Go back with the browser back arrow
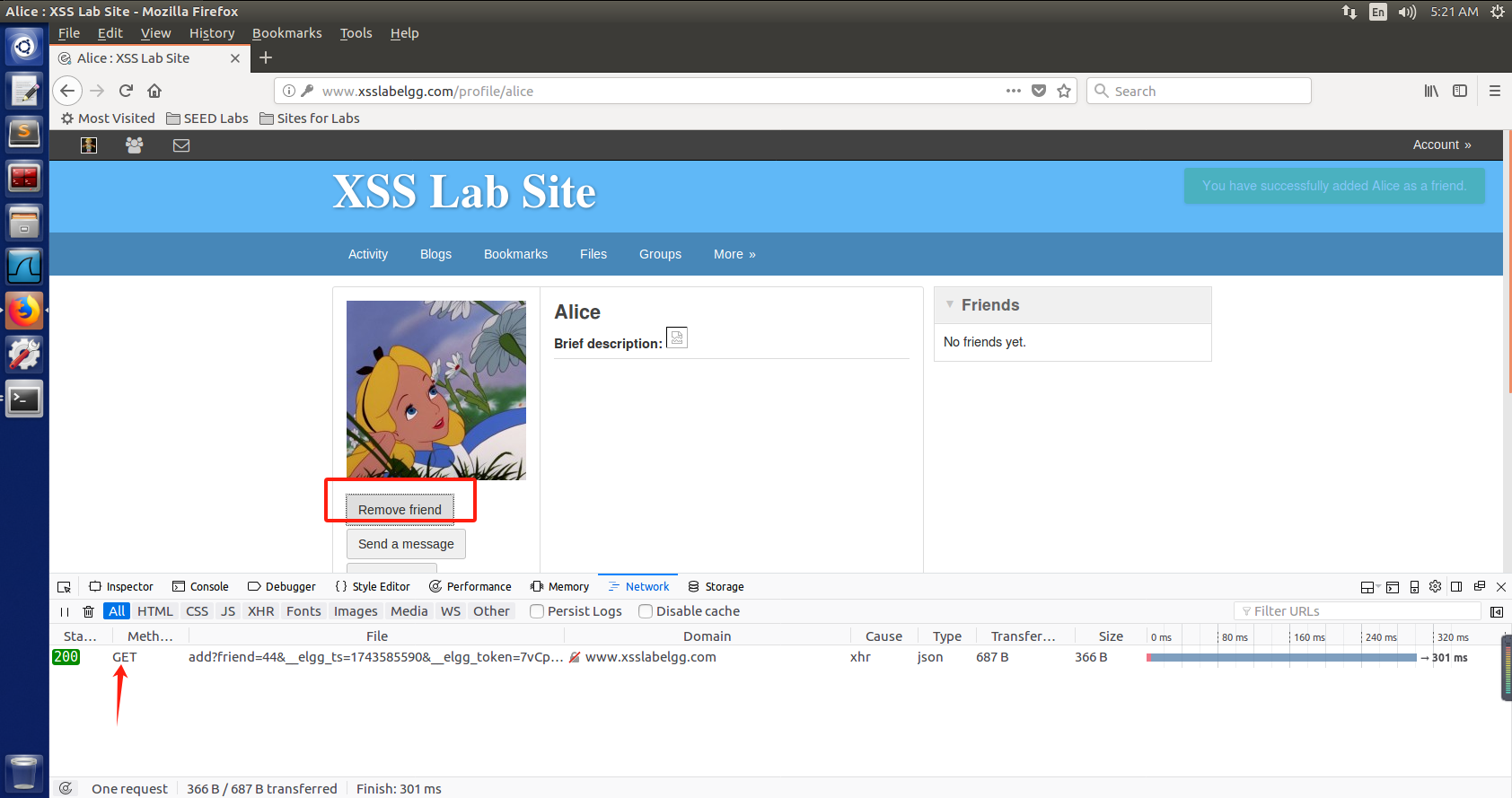1512x798 pixels. pos(67,91)
